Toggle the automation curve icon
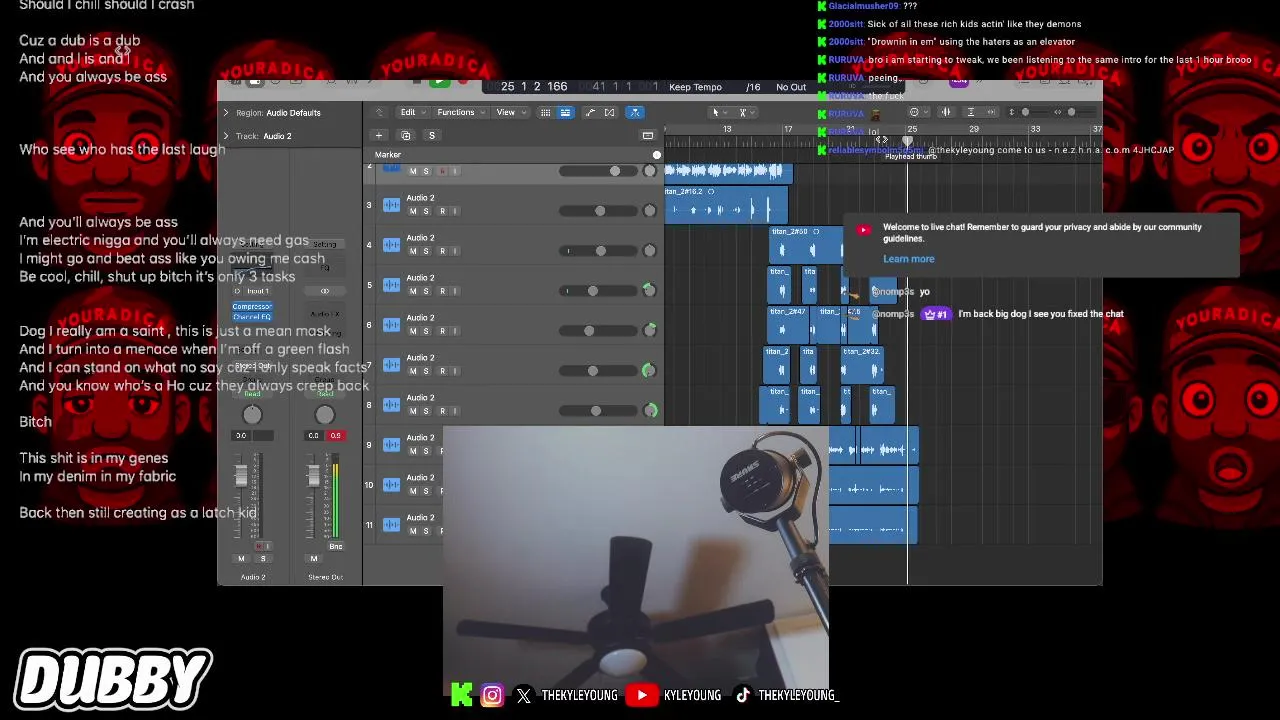This screenshot has height=720, width=1280. [x=590, y=112]
